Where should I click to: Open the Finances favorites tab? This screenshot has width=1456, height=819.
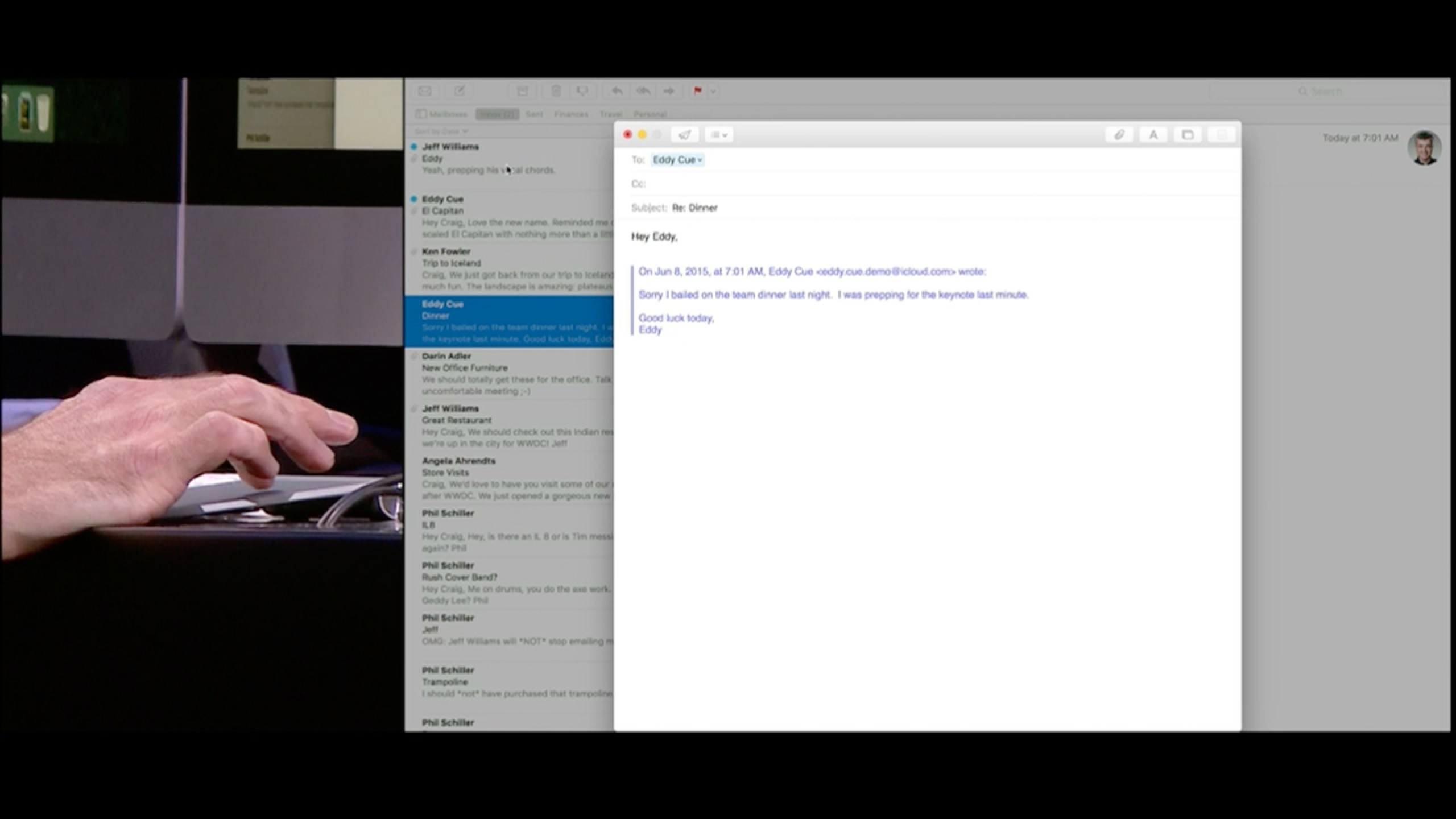(571, 114)
